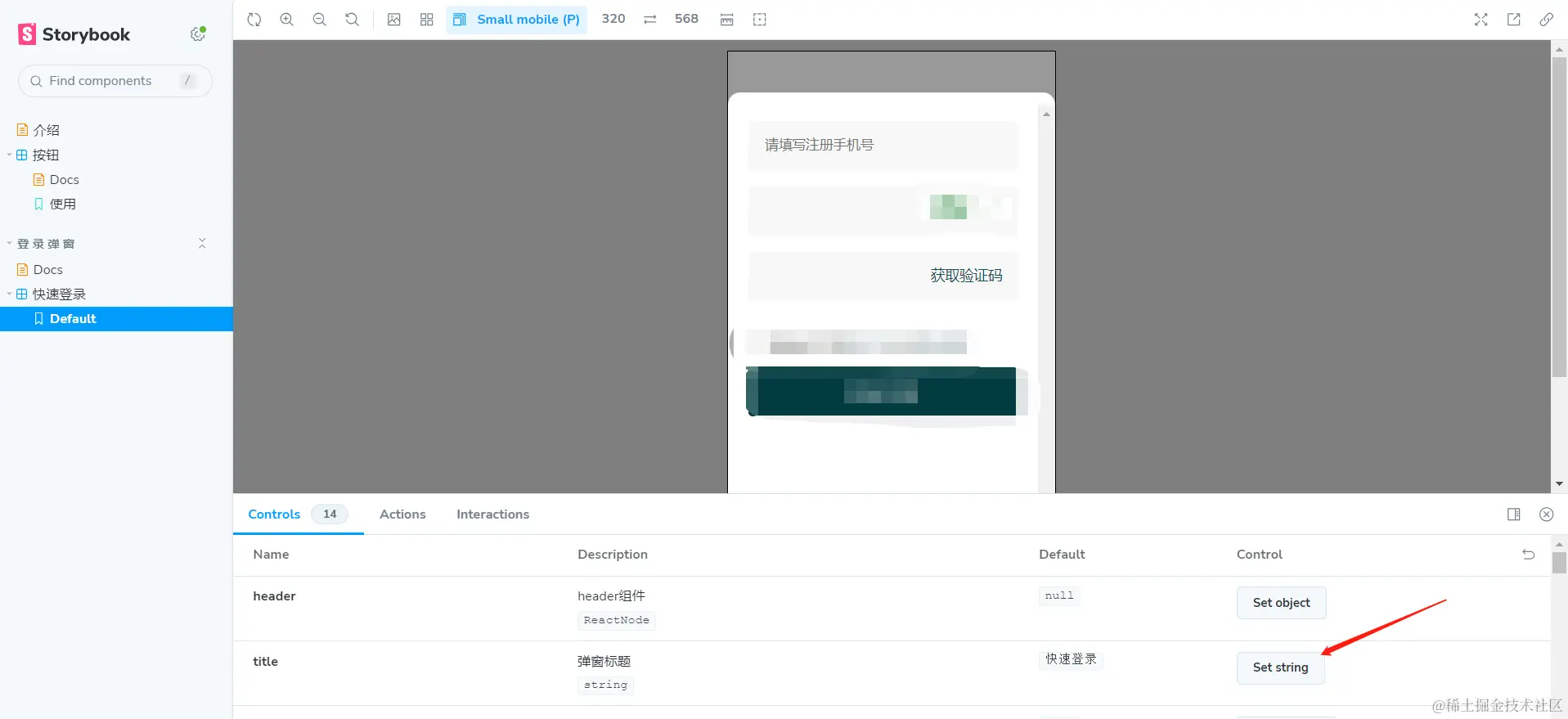Toggle outlines in the preview
The height and width of the screenshot is (719, 1568).
[x=760, y=20]
